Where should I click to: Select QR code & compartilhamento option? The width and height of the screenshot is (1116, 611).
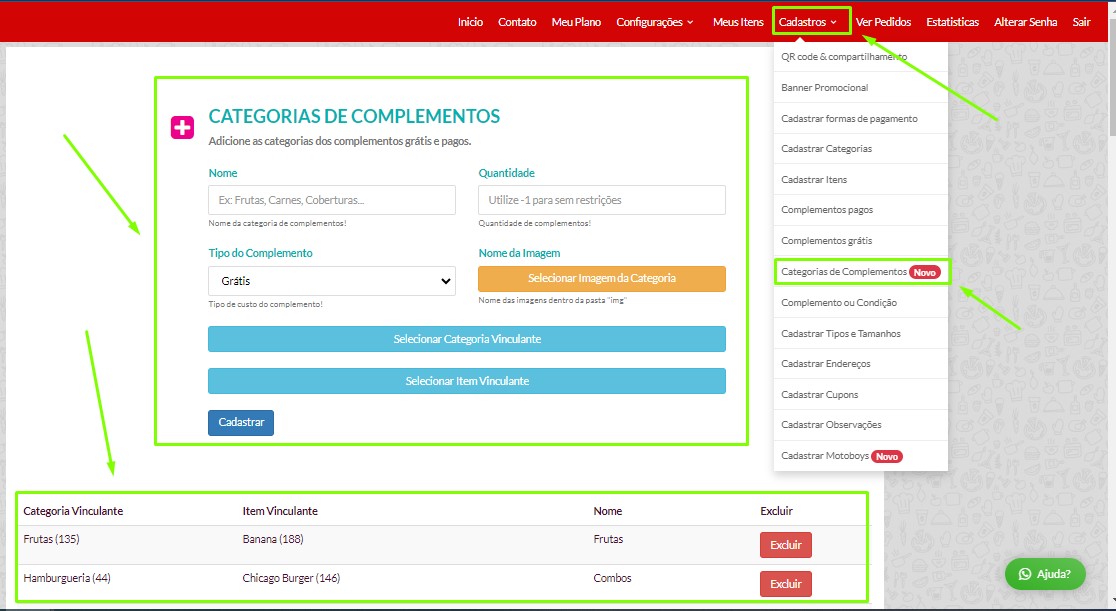pos(844,57)
